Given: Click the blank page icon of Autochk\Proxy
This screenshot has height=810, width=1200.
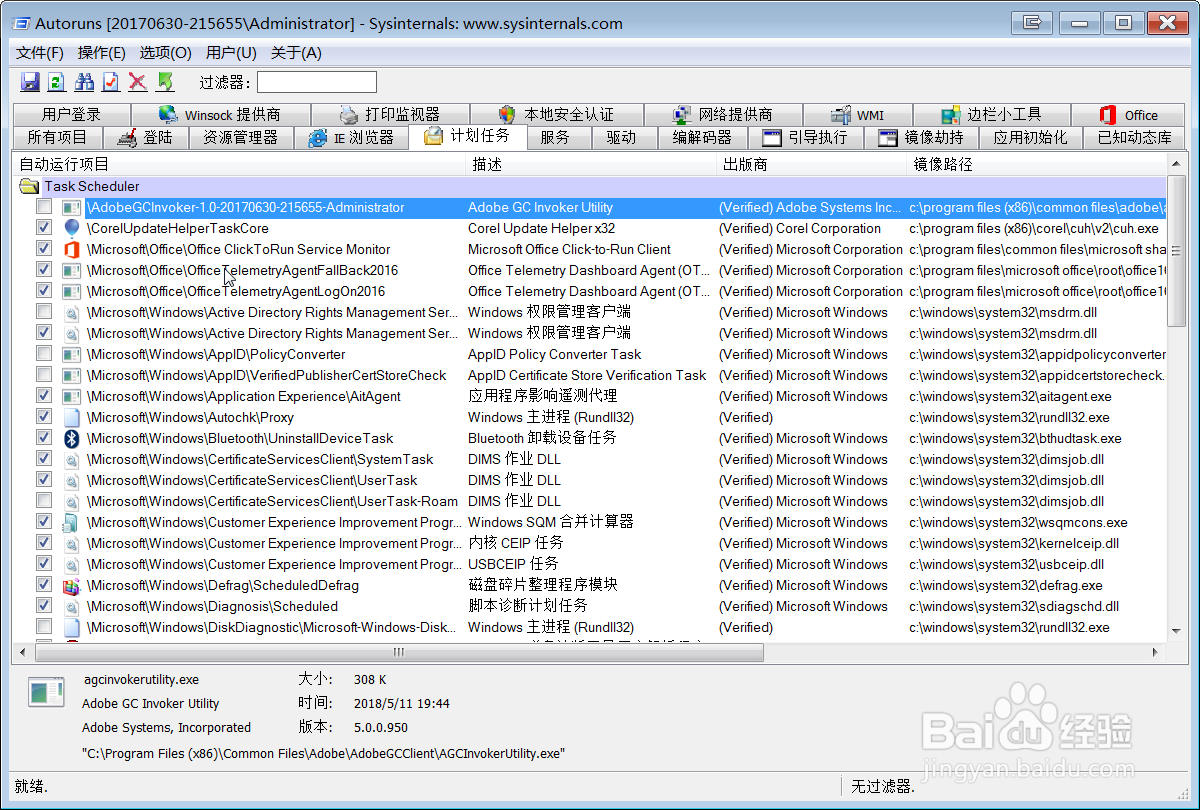Looking at the screenshot, I should pos(72,417).
